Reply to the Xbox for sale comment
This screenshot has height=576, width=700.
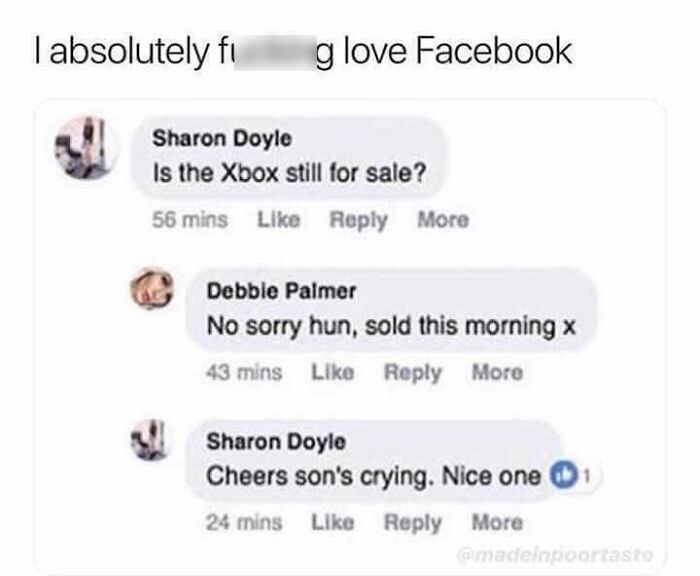coord(358,220)
